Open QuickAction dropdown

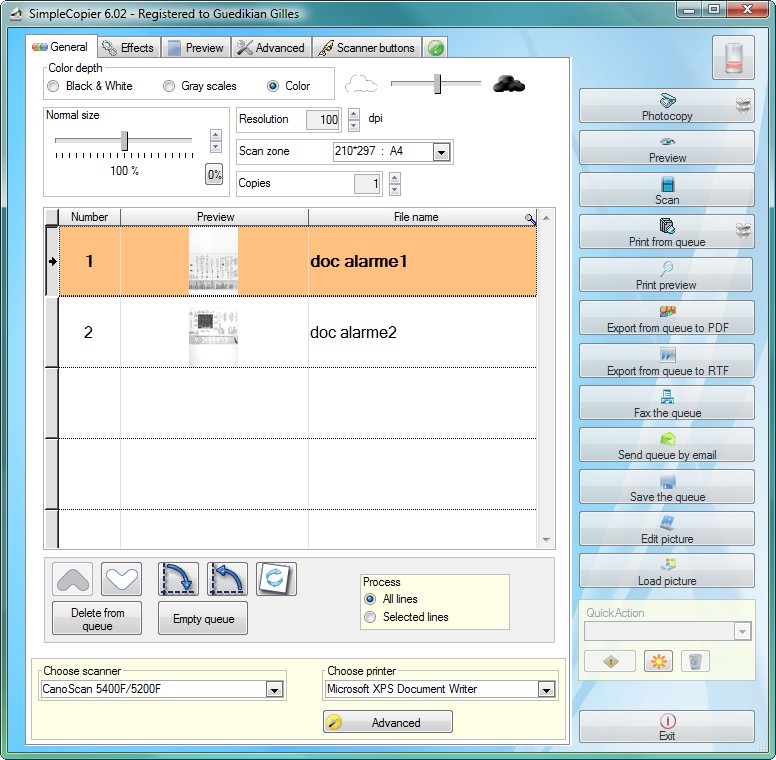[742, 631]
